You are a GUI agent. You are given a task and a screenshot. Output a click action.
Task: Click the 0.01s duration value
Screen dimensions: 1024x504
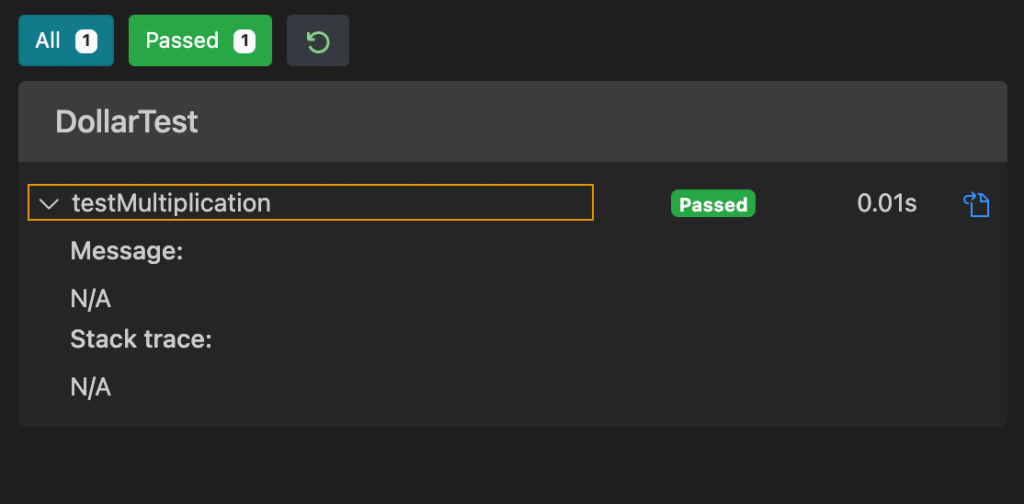click(x=886, y=204)
